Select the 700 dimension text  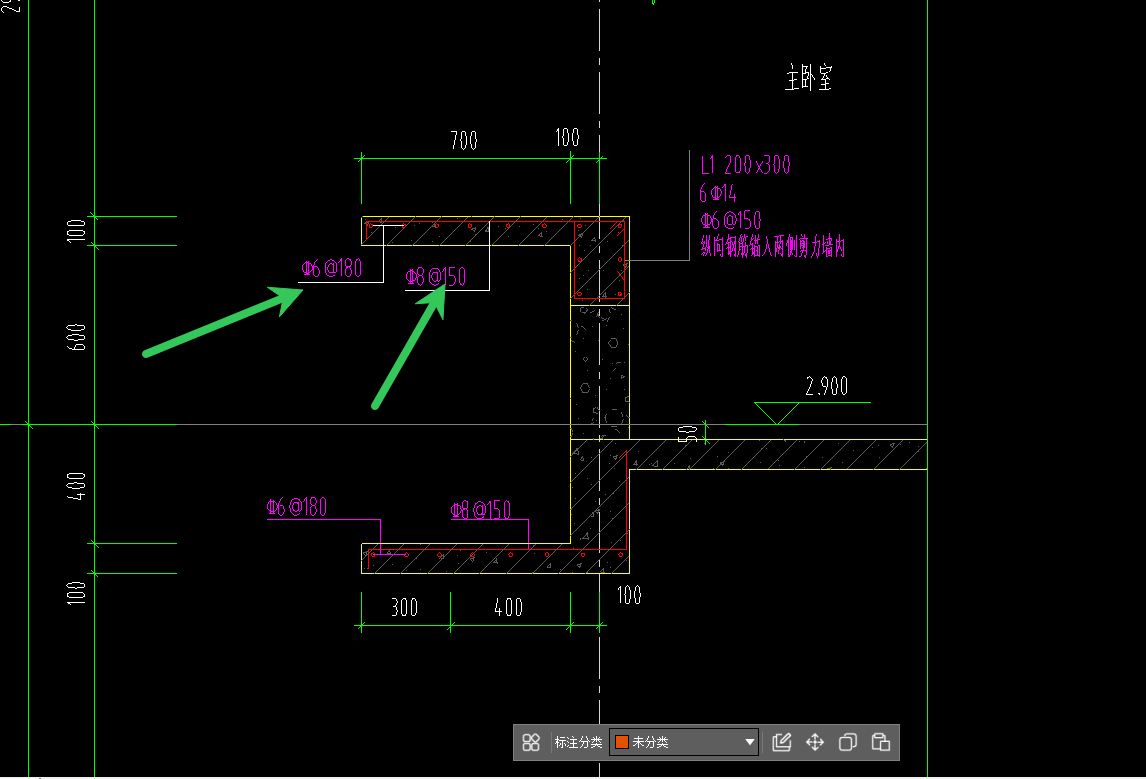464,140
